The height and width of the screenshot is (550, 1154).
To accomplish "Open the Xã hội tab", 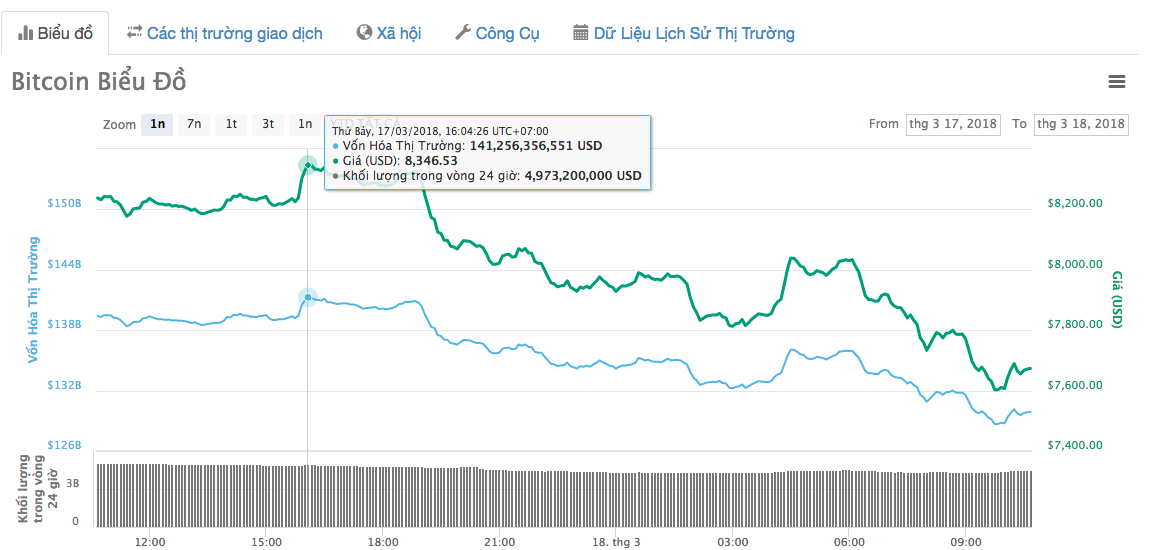I will pos(389,33).
